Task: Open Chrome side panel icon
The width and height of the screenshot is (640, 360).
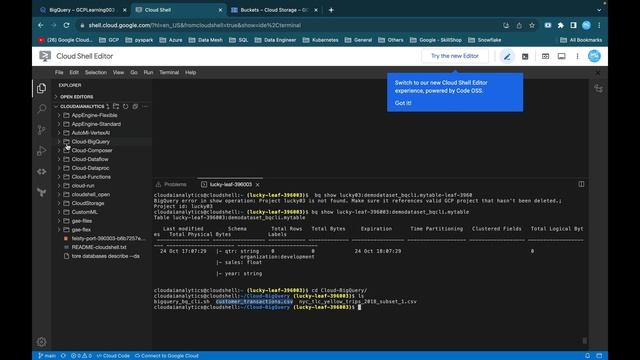Action: [x=573, y=25]
